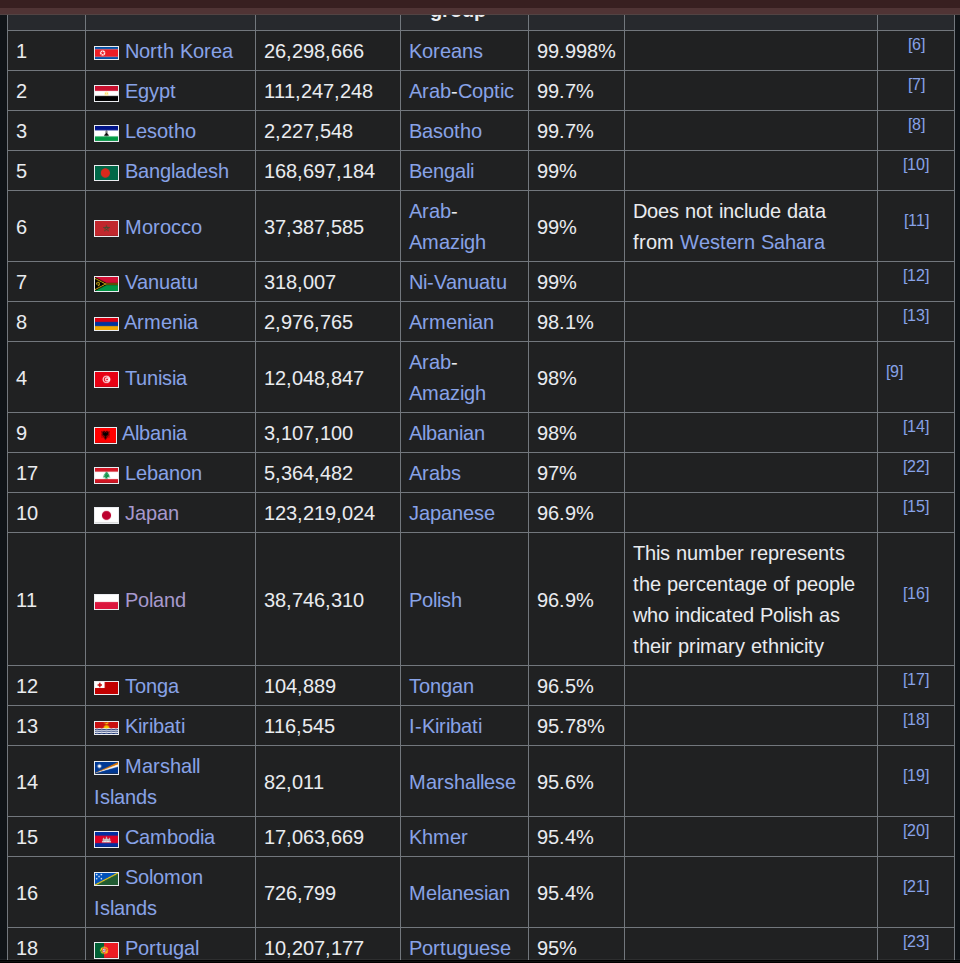The height and width of the screenshot is (963, 960).
Task: Click the Japan flag icon
Action: (106, 515)
